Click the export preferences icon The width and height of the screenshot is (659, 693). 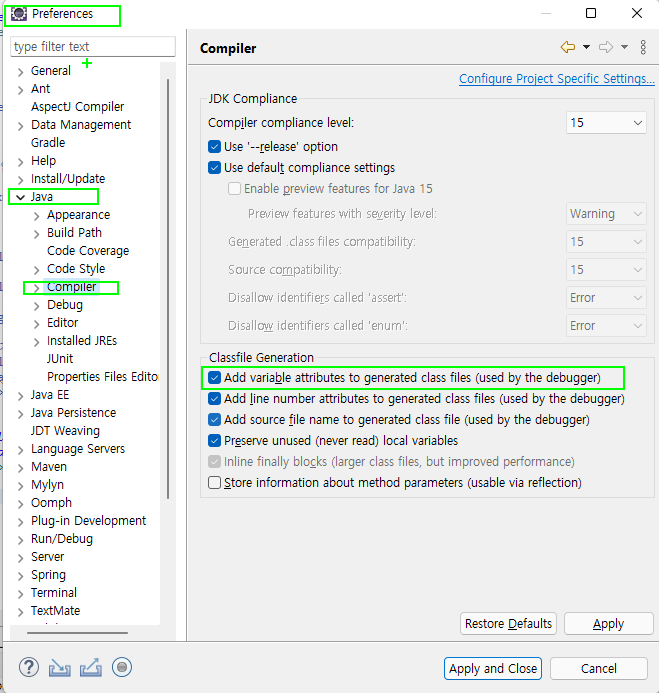(x=91, y=667)
